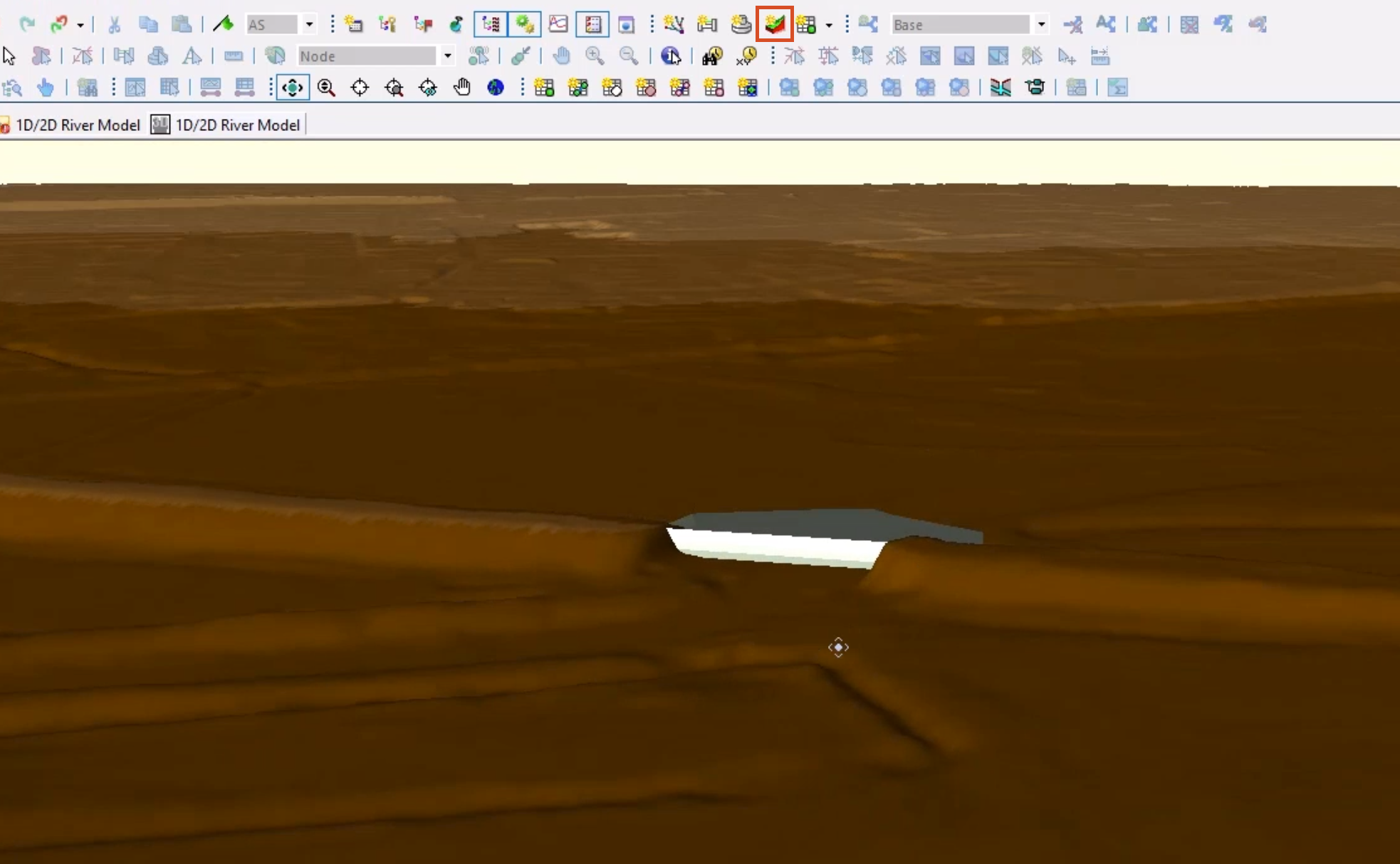This screenshot has height=864, width=1400.
Task: Click the crosshair with magnifier tool
Action: coord(394,88)
